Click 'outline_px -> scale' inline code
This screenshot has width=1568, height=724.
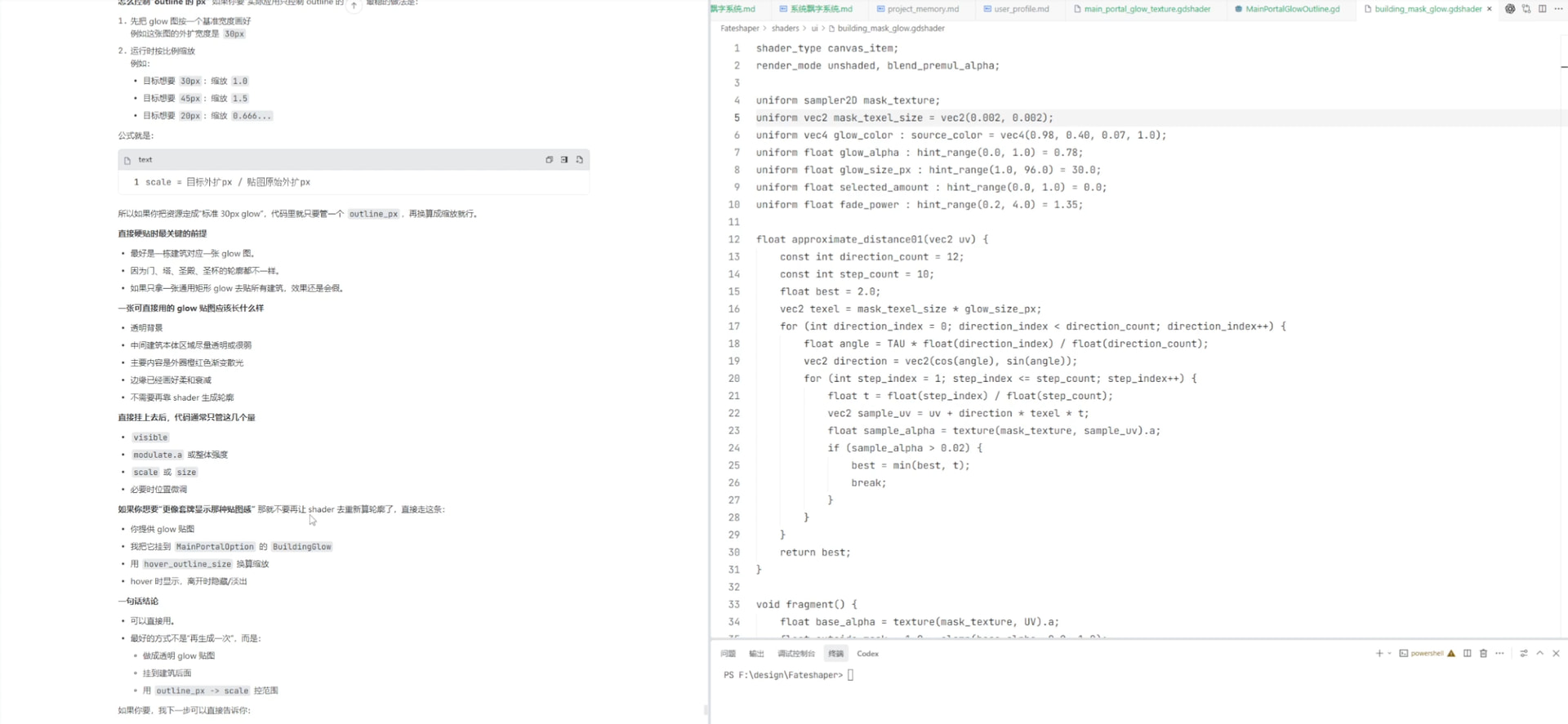pos(202,691)
